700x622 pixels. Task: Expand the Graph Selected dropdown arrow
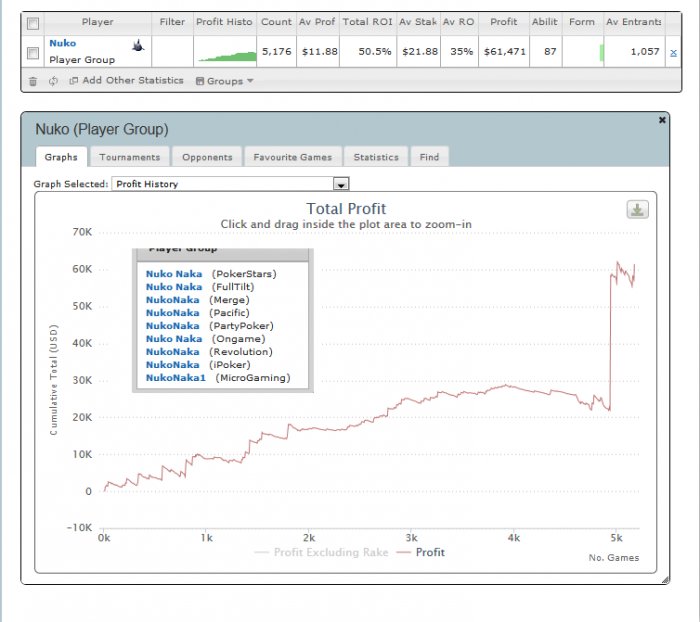pos(341,184)
